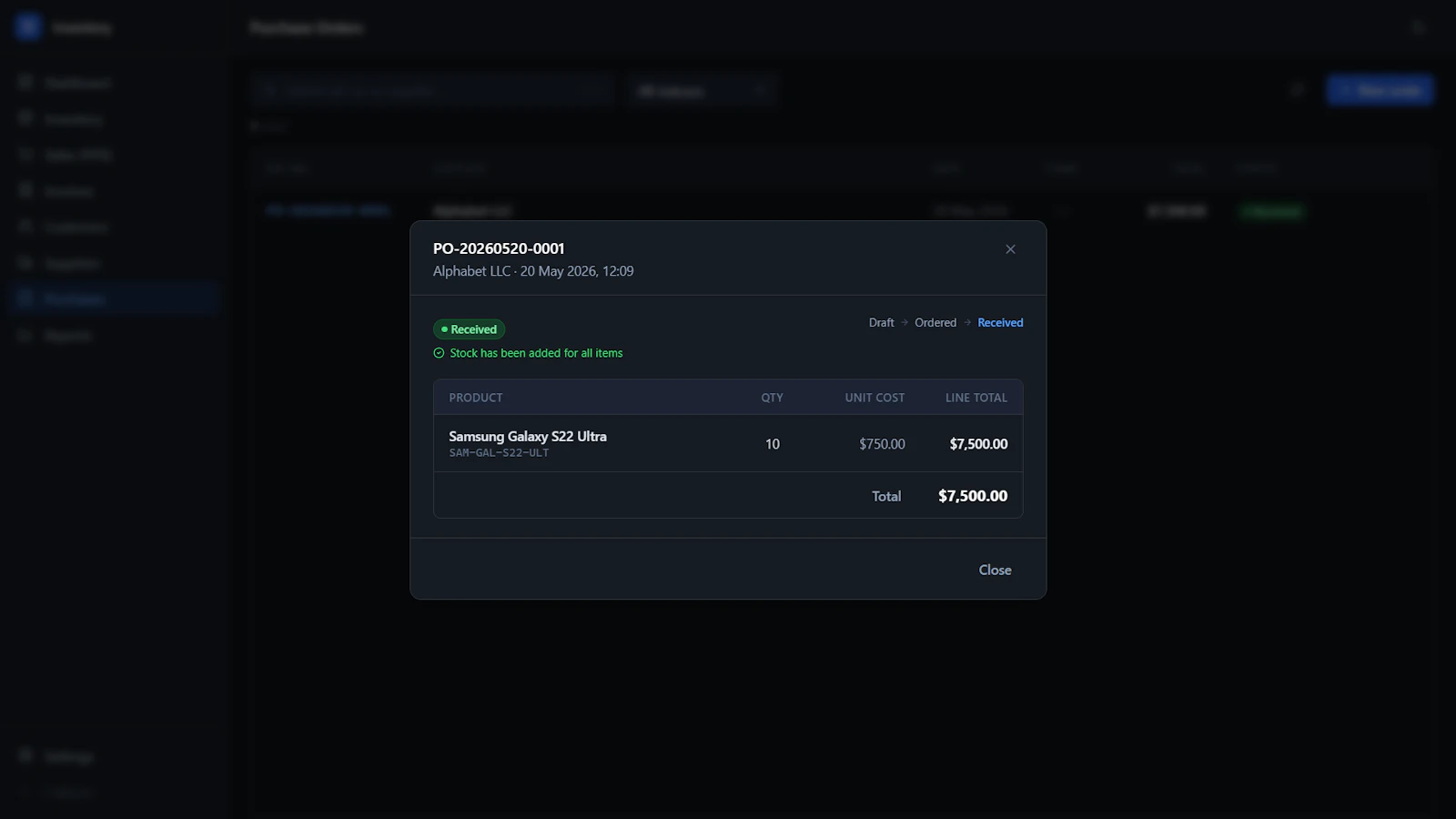Select the Ordered step in status flow

coord(935,323)
